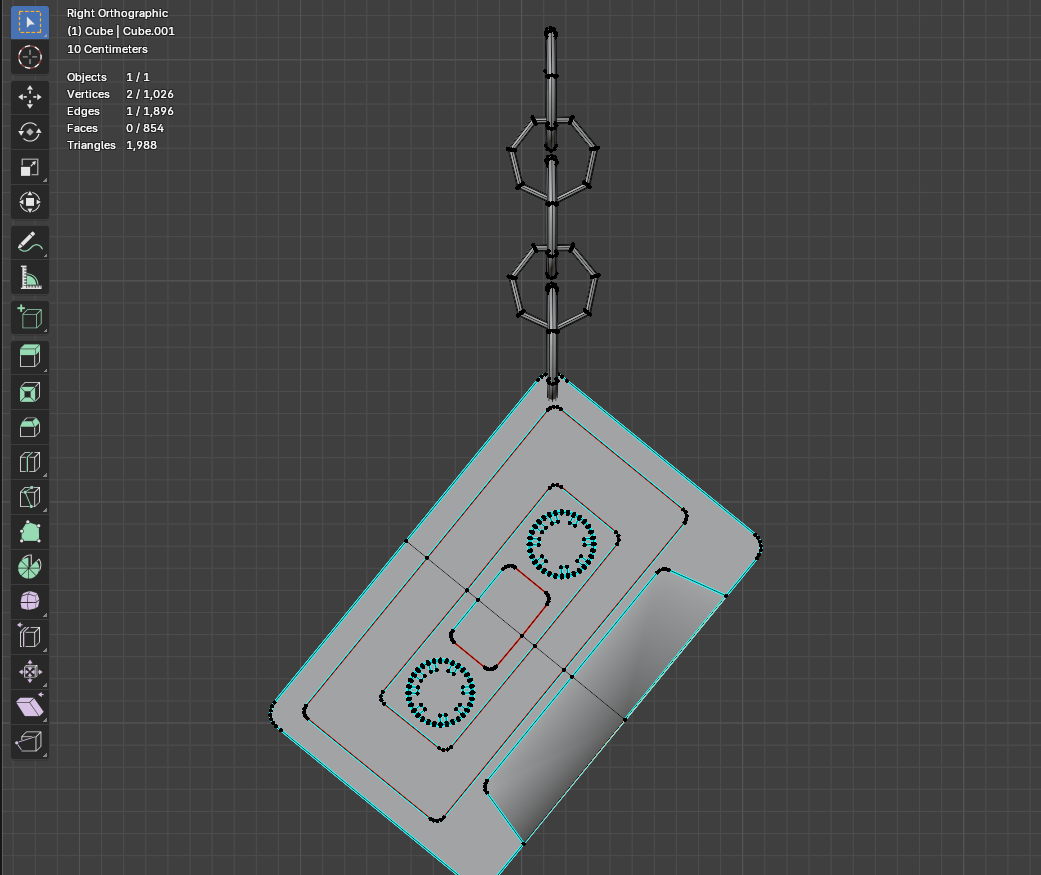The width and height of the screenshot is (1041, 875).
Task: Switch to the Rotate tool
Action: click(x=30, y=132)
